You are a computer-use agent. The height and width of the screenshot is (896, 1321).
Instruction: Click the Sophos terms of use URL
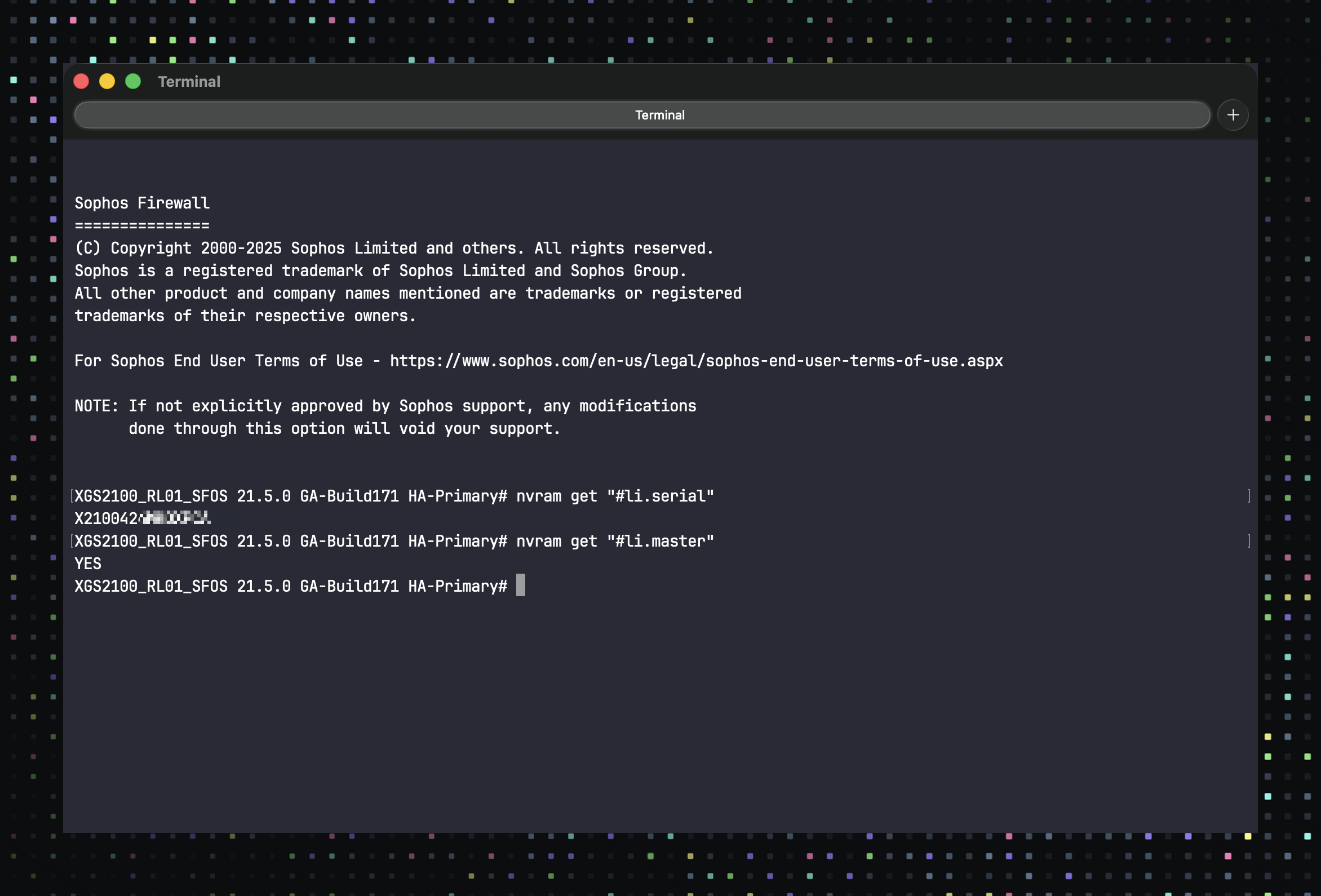697,361
